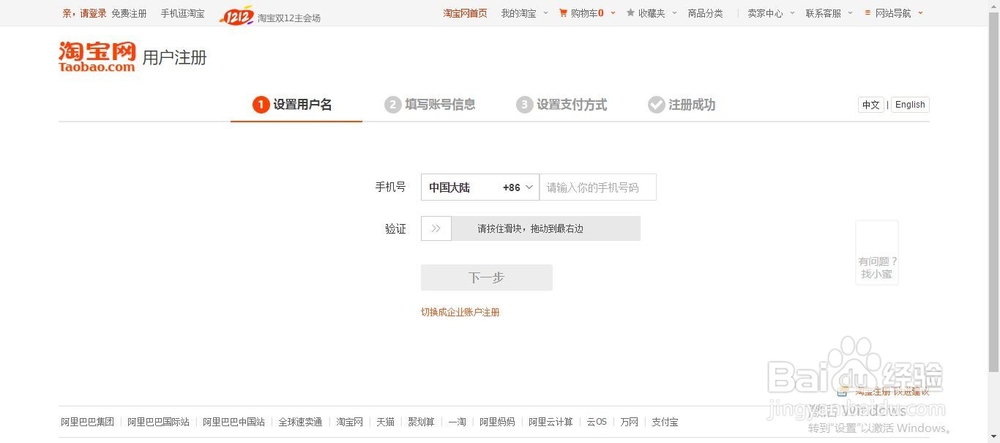Select the 注册成功 step tab
The width and height of the screenshot is (1000, 443).
pyautogui.click(x=682, y=105)
